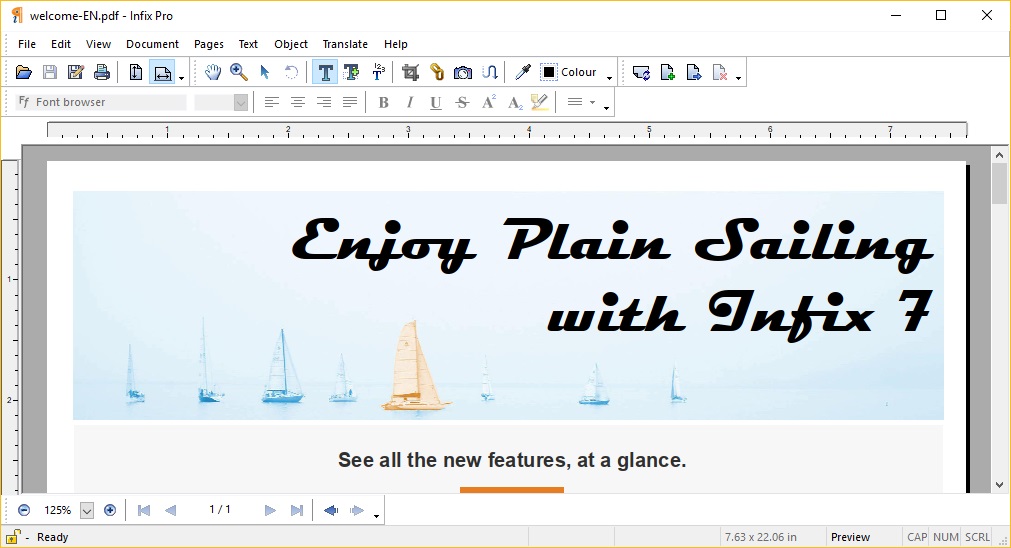The width and height of the screenshot is (1011, 548).
Task: Click the Delete Page red X icon
Action: [x=720, y=72]
